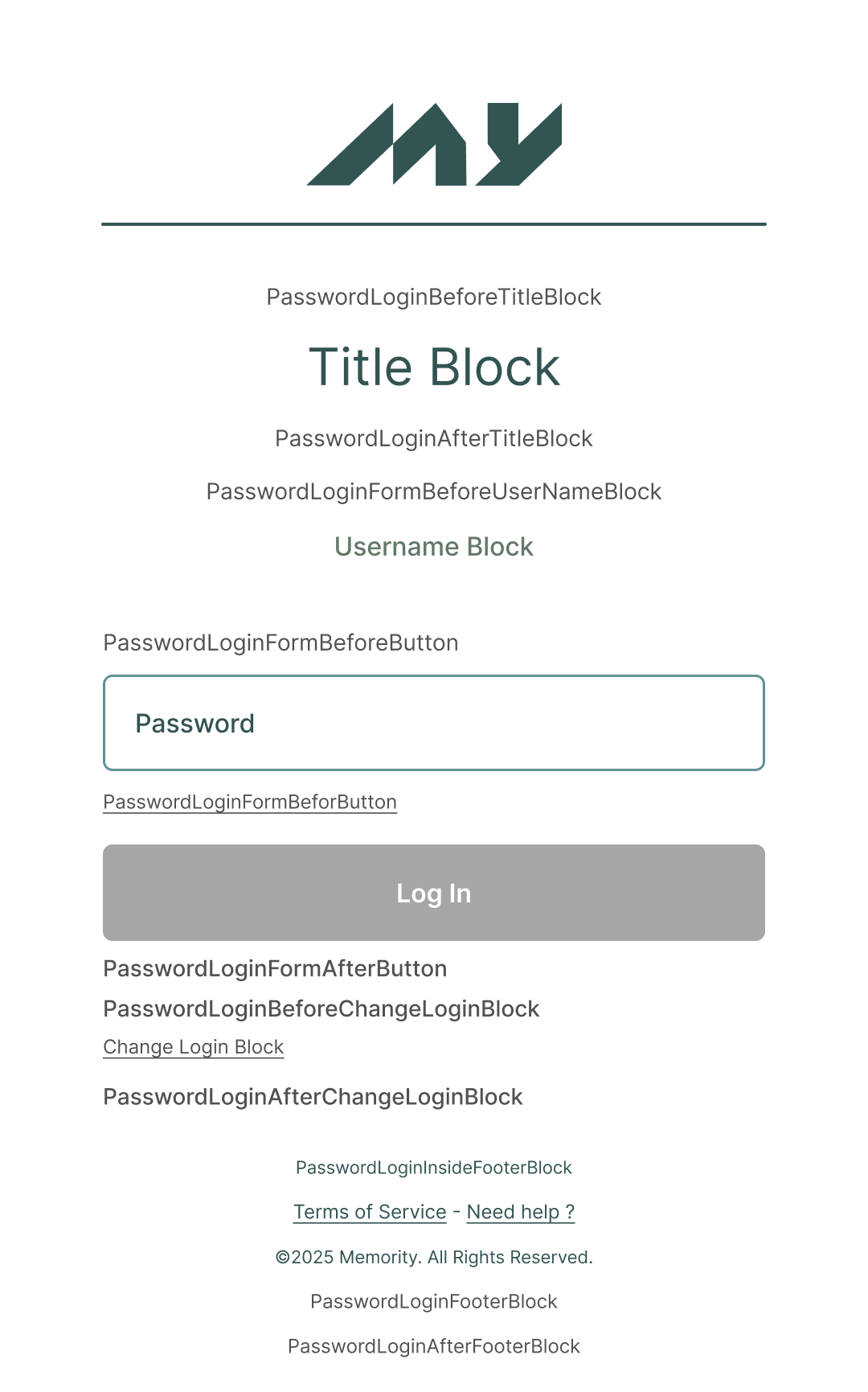Open the Change Login Block link
This screenshot has height=1392, width=868.
(x=193, y=1046)
